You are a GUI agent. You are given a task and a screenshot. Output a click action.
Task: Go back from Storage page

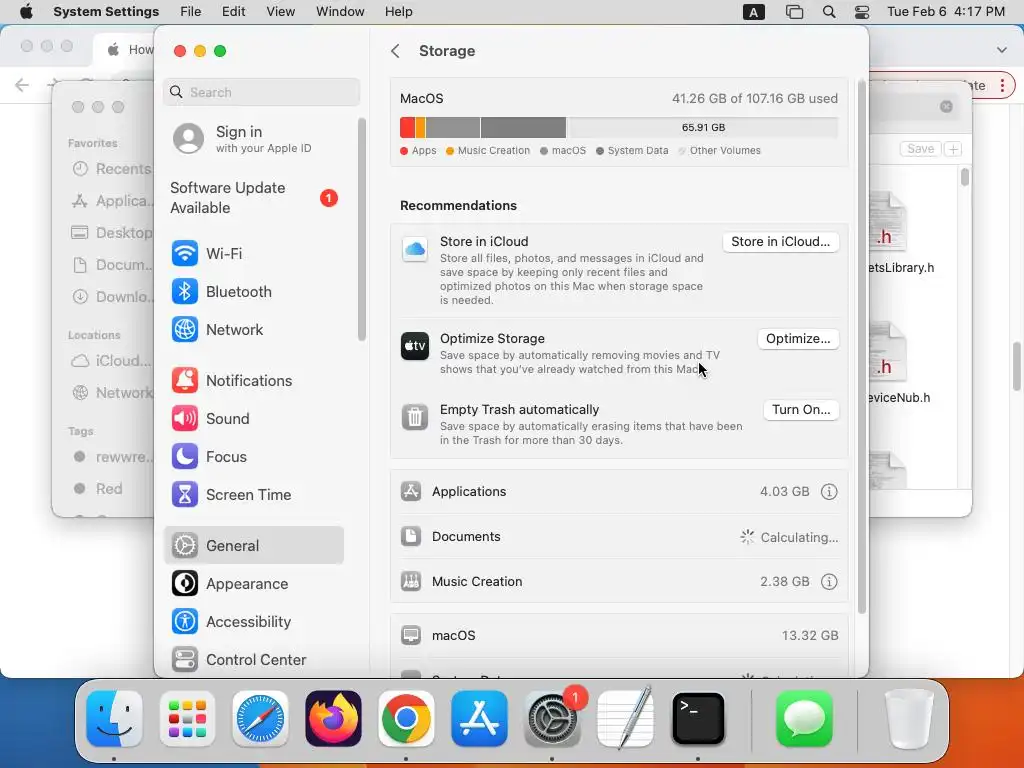[395, 51]
